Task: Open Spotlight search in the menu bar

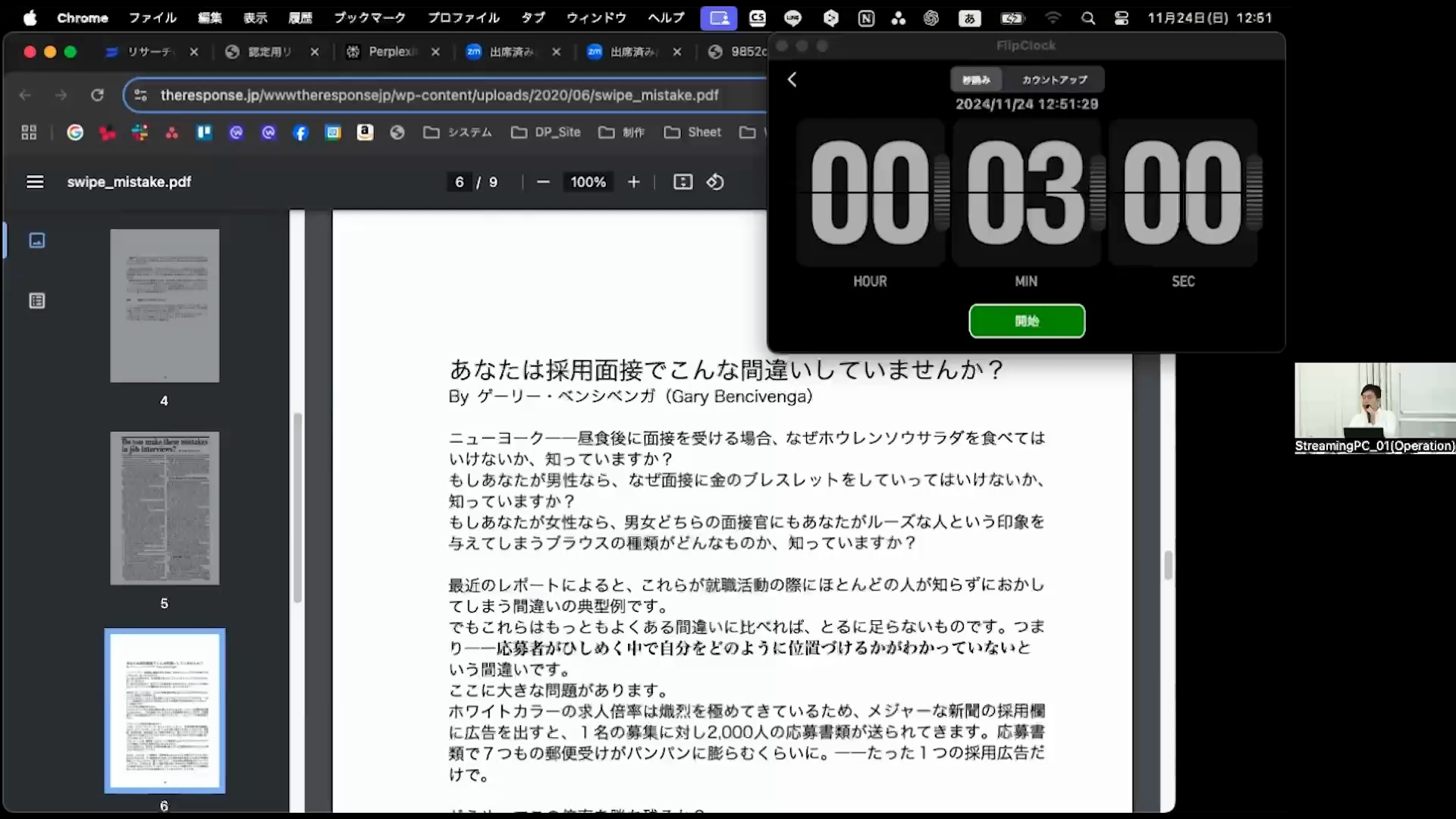Action: coord(1088,18)
